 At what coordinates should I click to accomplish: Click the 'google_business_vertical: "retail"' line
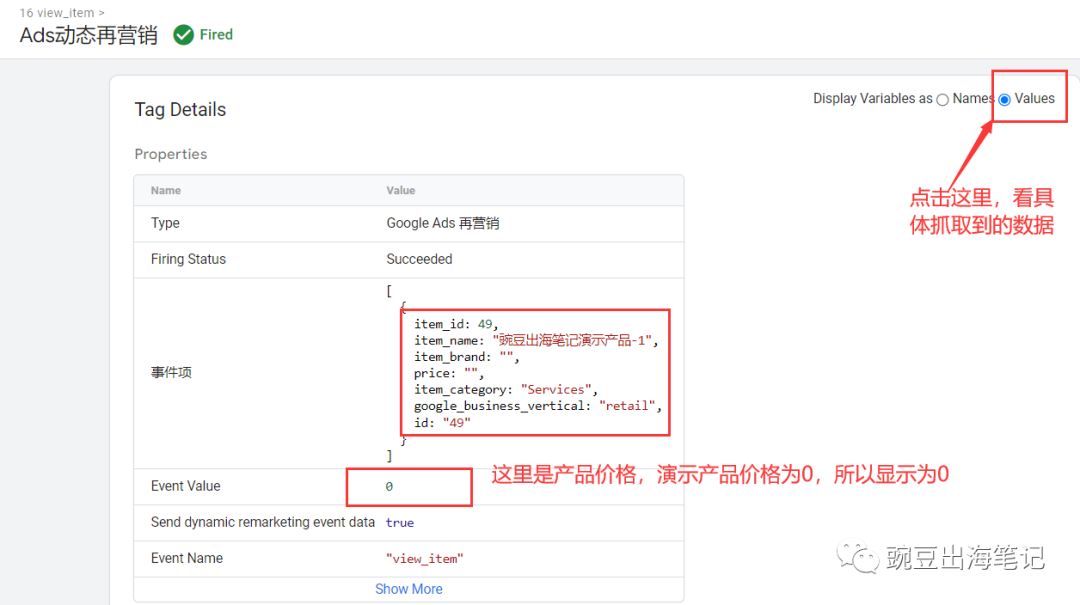click(x=538, y=406)
